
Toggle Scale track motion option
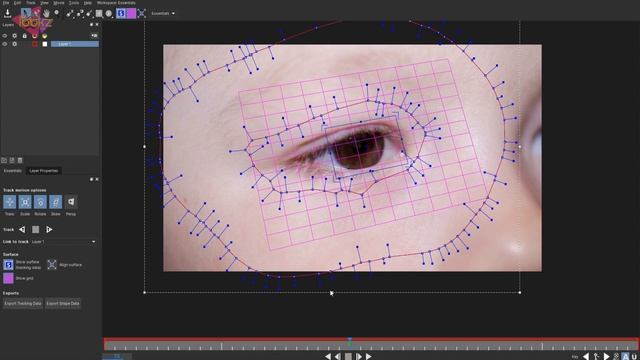[25, 202]
